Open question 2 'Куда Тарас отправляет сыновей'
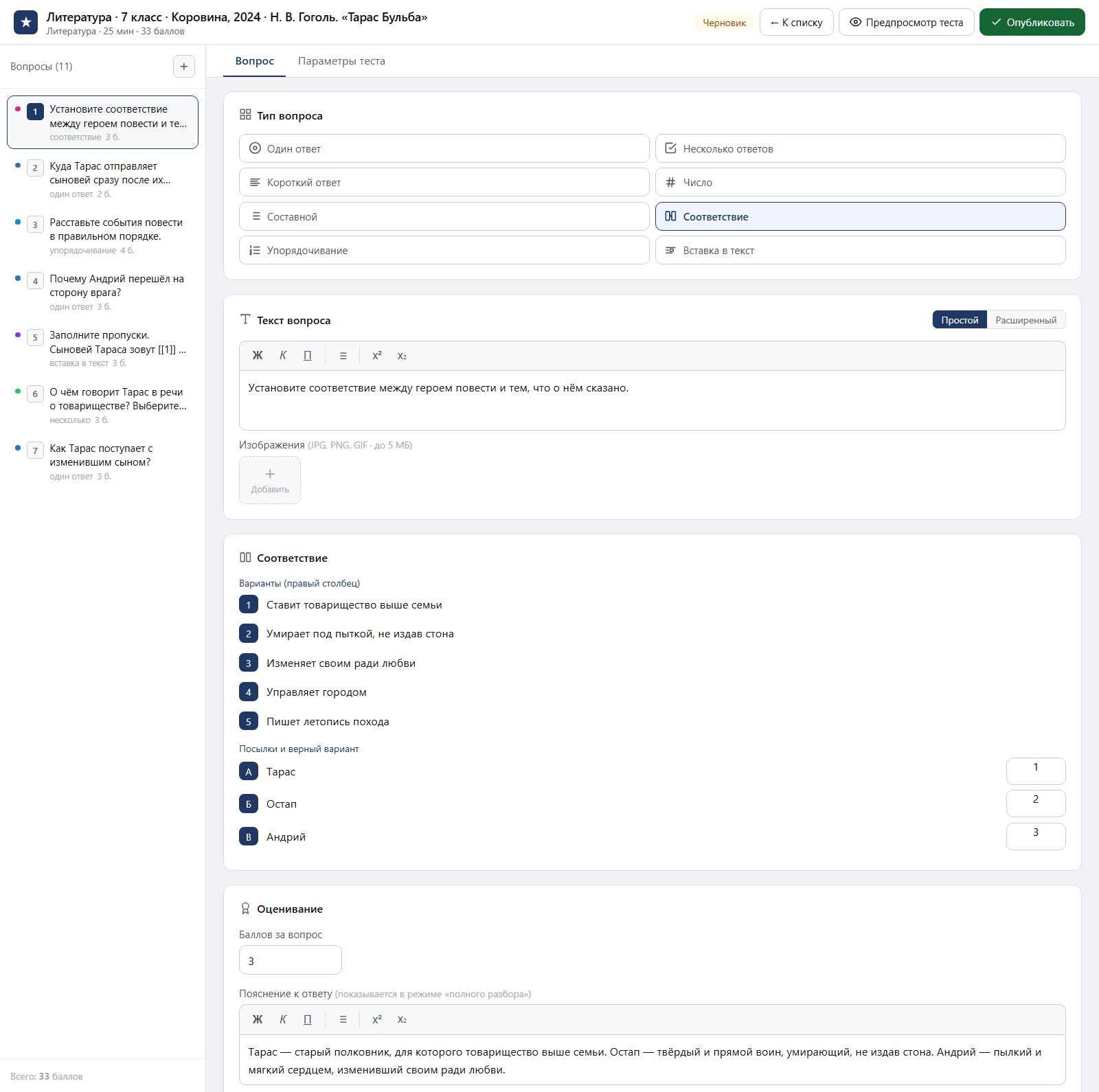 [x=102, y=179]
